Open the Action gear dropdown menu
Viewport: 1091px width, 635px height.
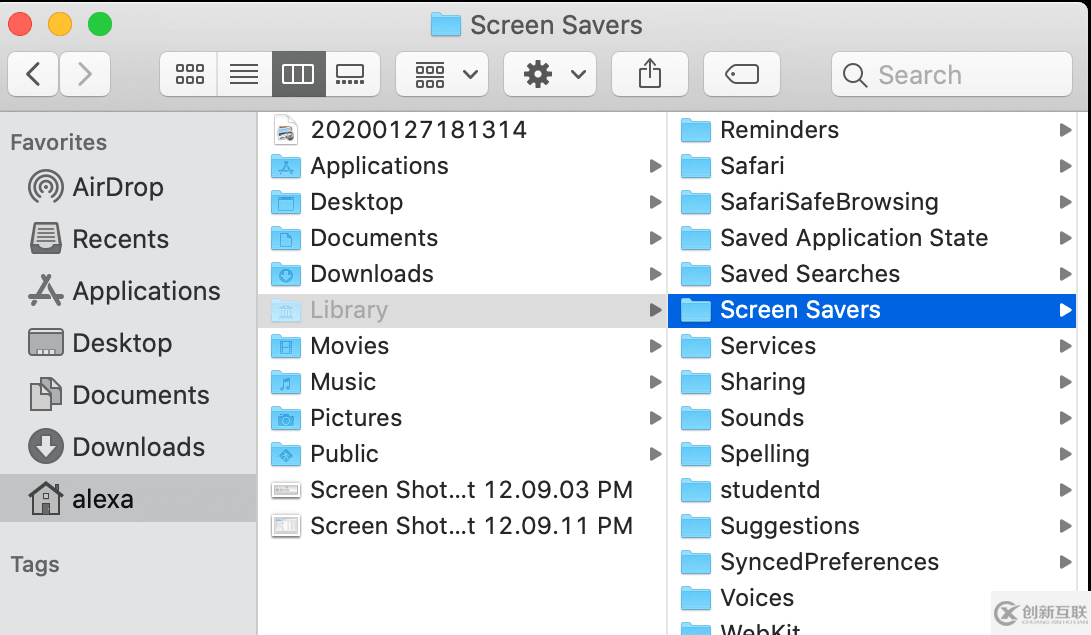pyautogui.click(x=550, y=75)
